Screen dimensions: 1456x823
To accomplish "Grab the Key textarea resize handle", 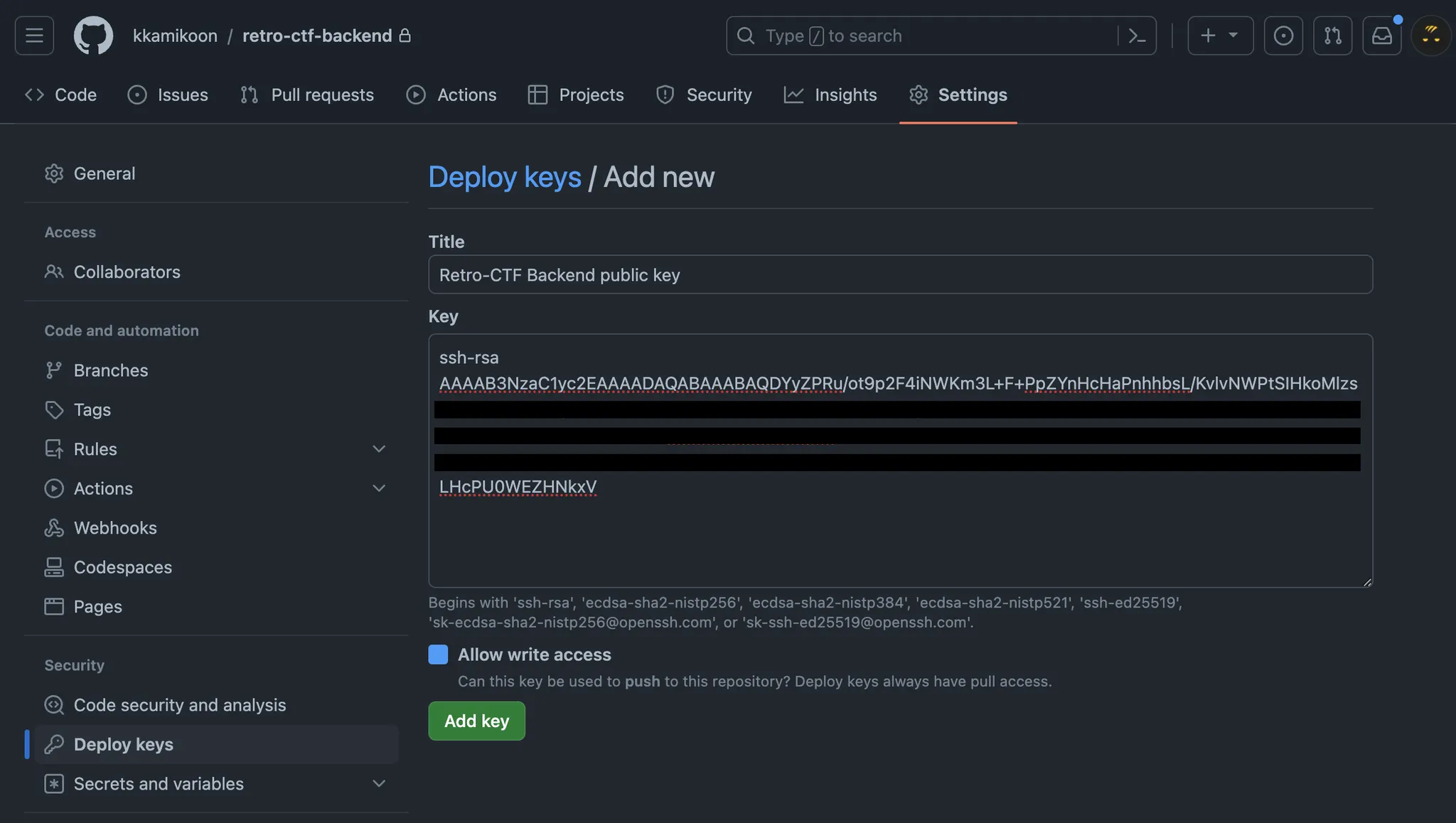I will [1366, 582].
